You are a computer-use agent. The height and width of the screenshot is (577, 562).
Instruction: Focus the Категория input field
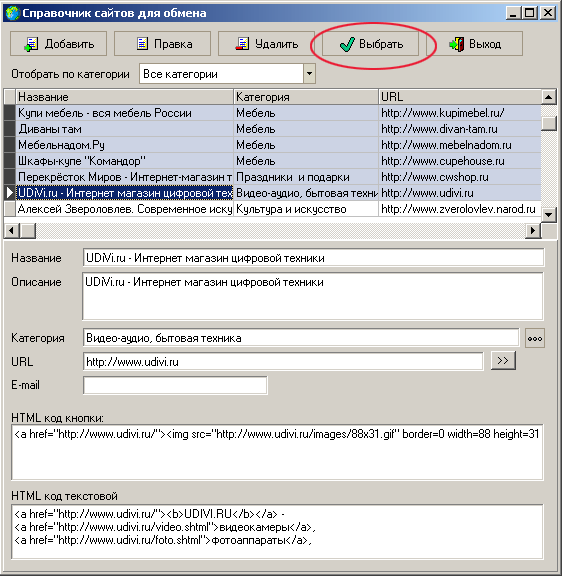[301, 338]
